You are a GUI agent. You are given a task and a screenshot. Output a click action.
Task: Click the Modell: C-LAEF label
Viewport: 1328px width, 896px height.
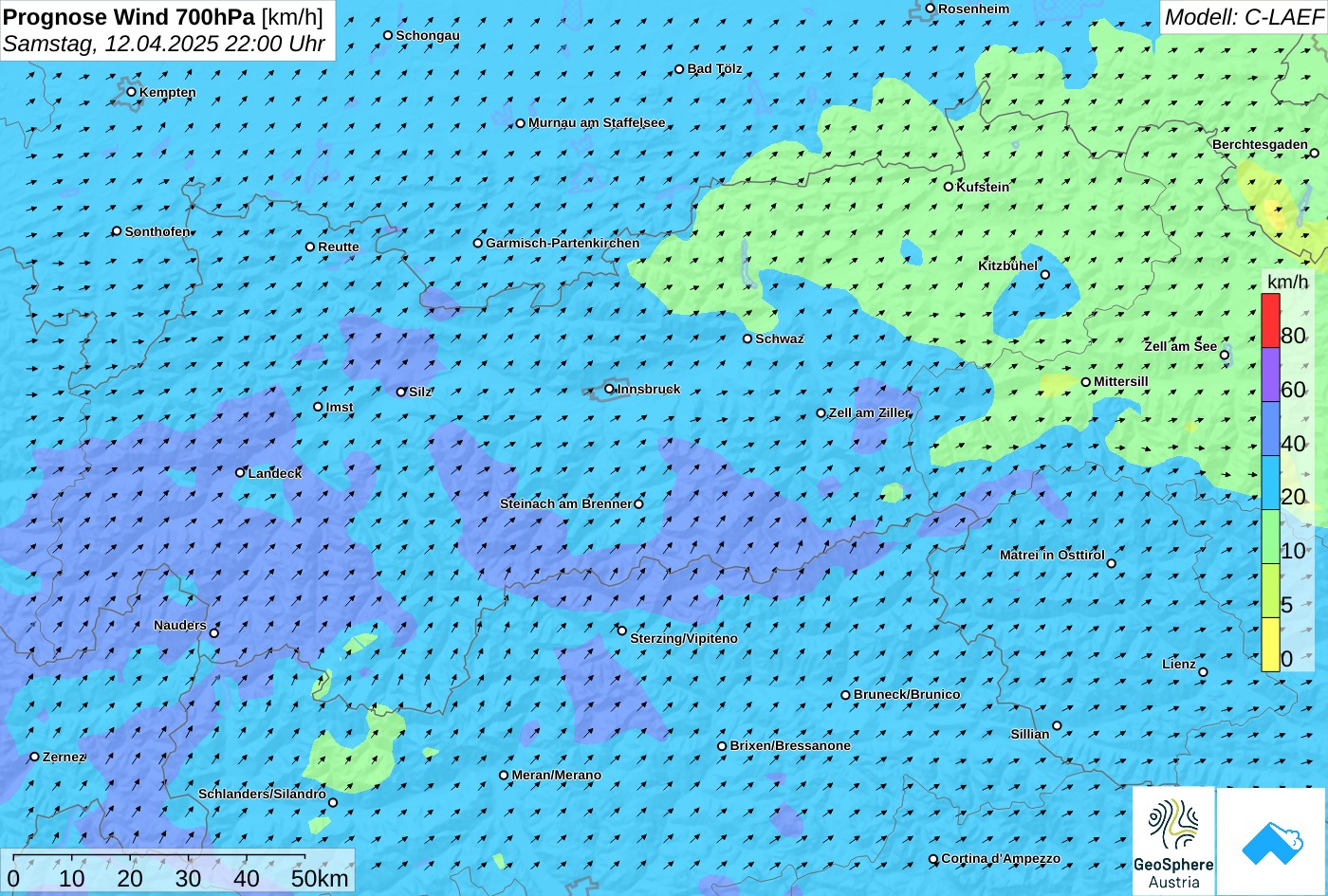point(1243,17)
